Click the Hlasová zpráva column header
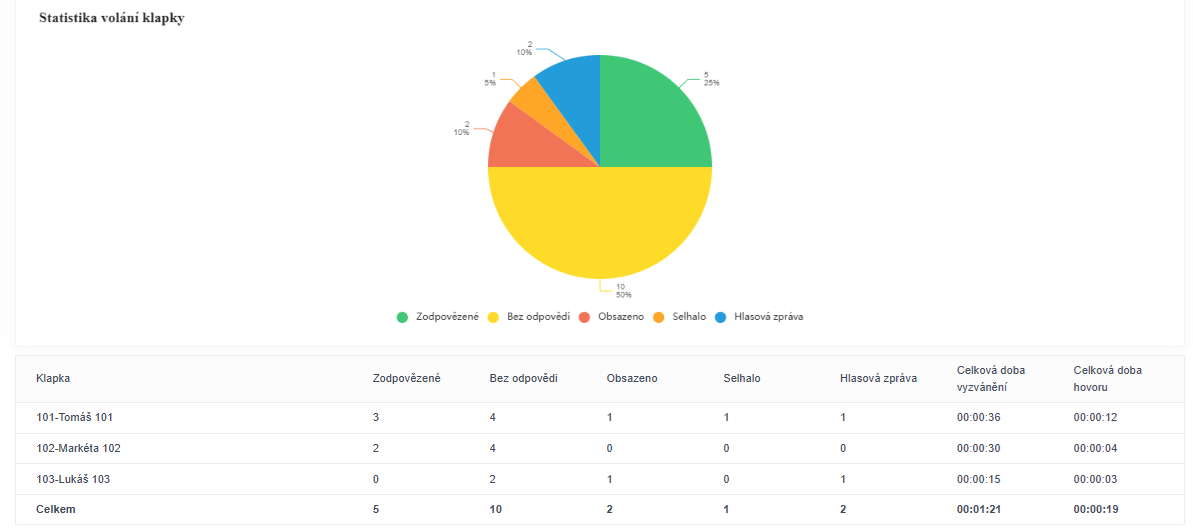The height and width of the screenshot is (532, 1193). click(879, 378)
